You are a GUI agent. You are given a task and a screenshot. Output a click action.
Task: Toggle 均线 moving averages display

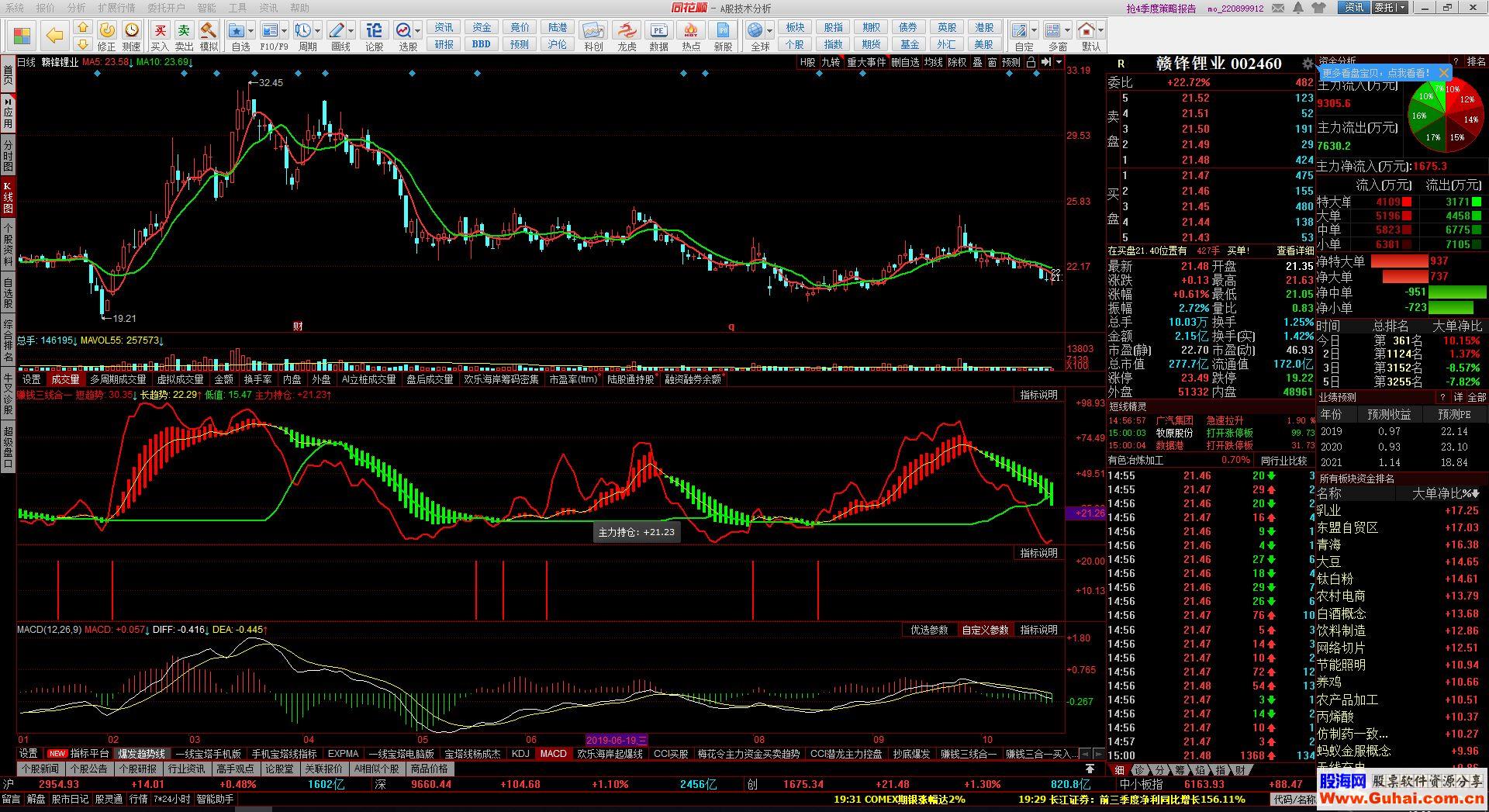click(933, 62)
